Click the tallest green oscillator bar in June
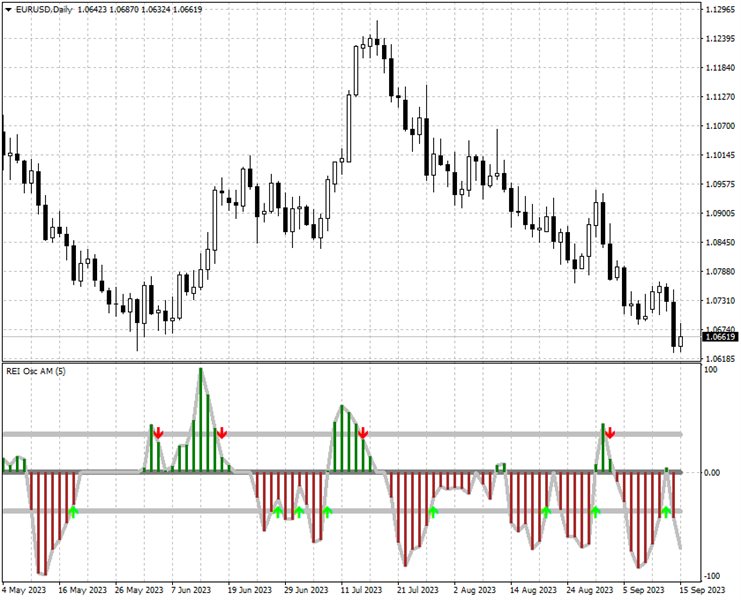The image size is (741, 600). pyautogui.click(x=201, y=420)
